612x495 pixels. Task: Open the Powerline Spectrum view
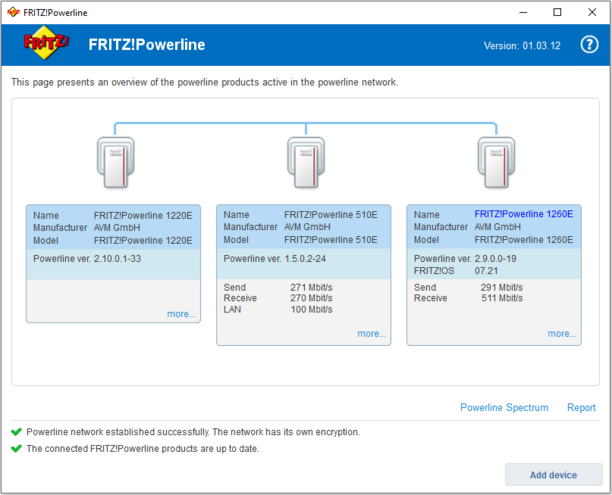[x=504, y=407]
